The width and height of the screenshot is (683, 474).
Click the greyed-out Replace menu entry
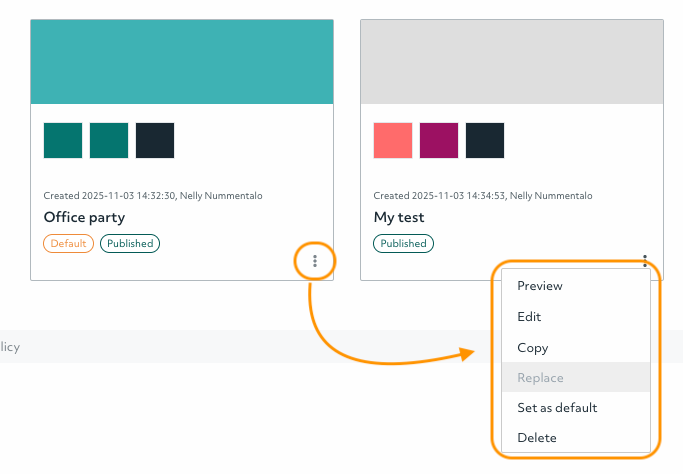540,378
